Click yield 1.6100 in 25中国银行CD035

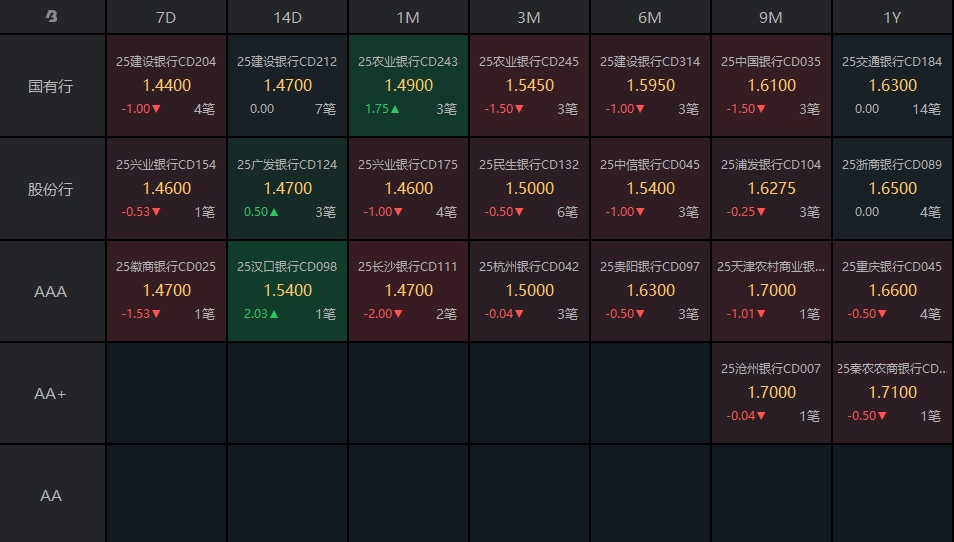click(x=771, y=85)
